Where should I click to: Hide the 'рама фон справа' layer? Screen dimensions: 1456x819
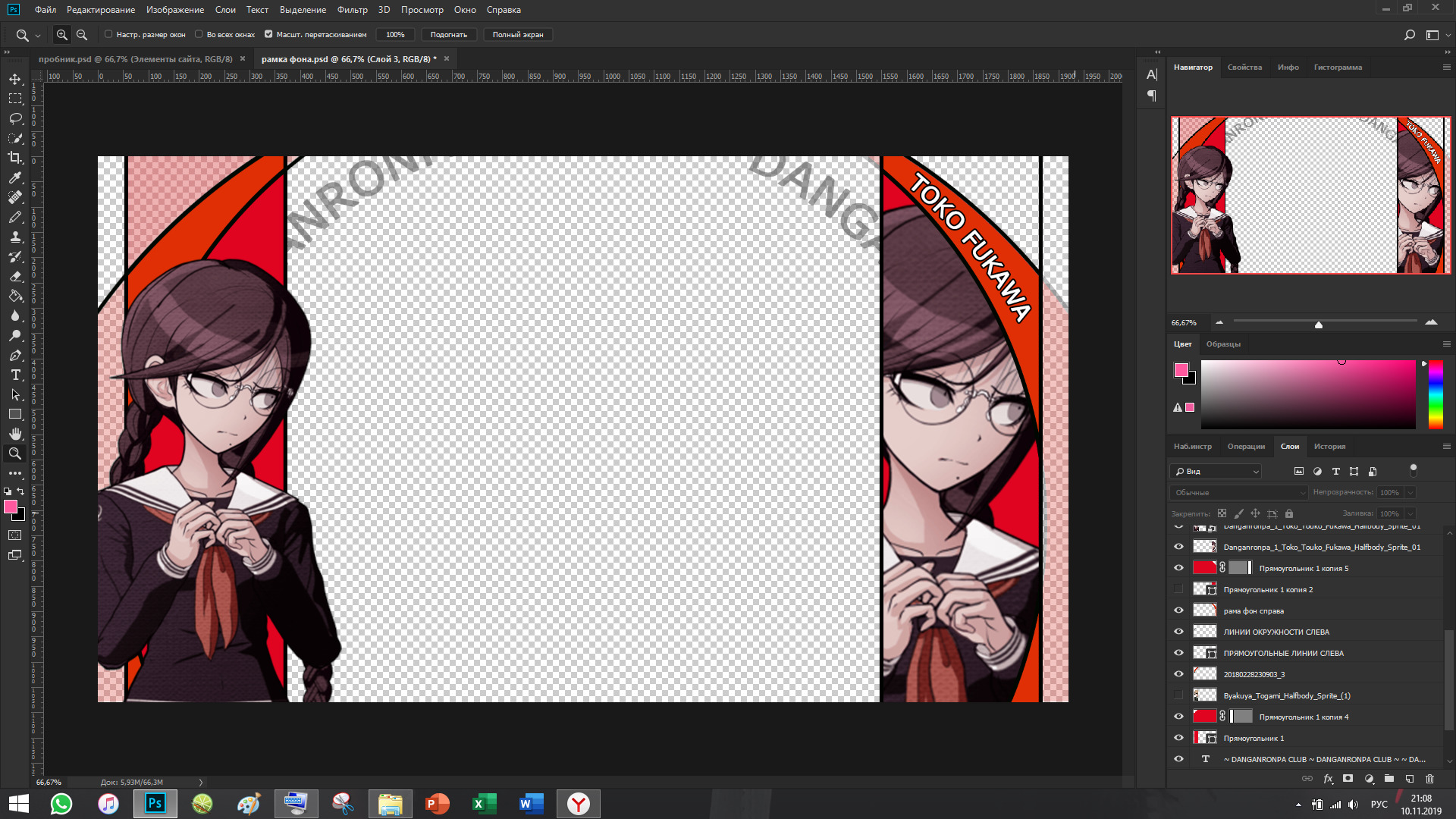[1178, 610]
